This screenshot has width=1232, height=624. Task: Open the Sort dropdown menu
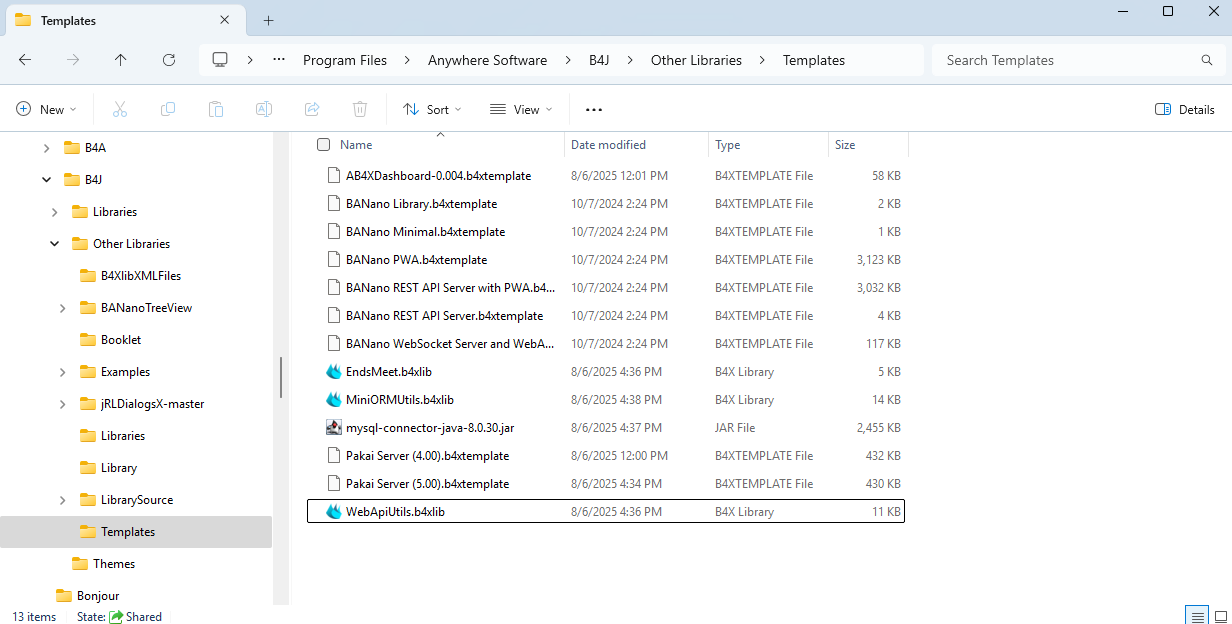[432, 109]
